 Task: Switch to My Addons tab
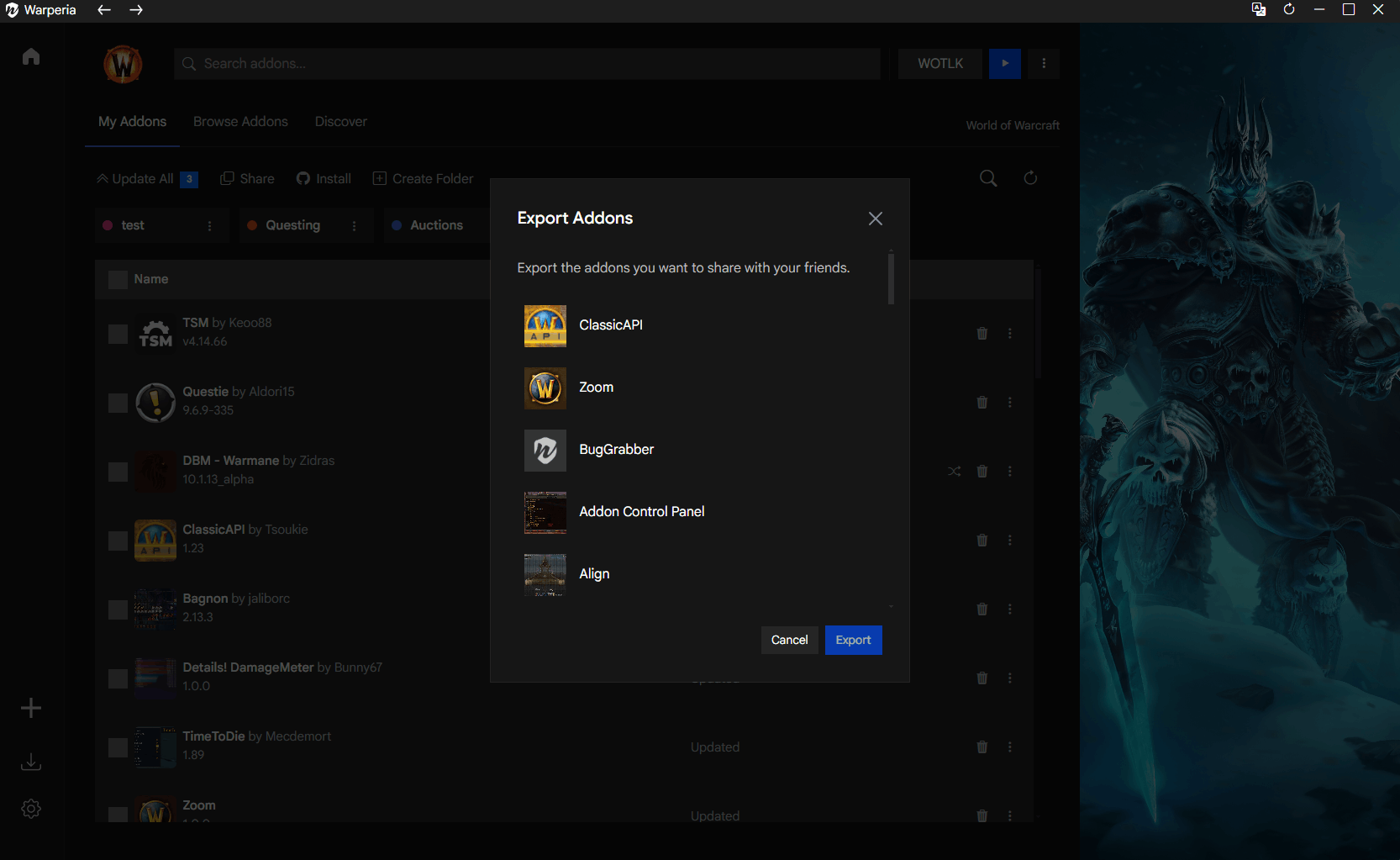[132, 122]
